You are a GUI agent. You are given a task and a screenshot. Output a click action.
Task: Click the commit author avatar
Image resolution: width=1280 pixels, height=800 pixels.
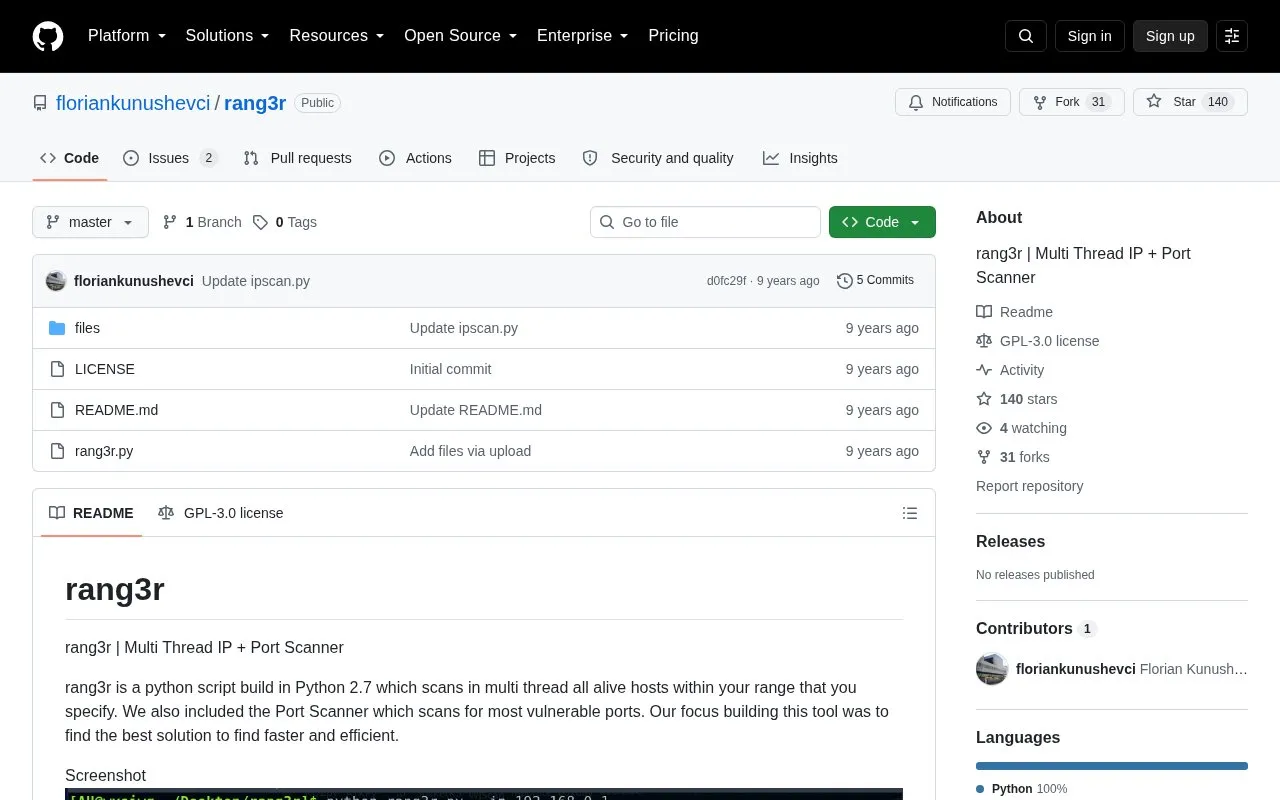(x=56, y=281)
